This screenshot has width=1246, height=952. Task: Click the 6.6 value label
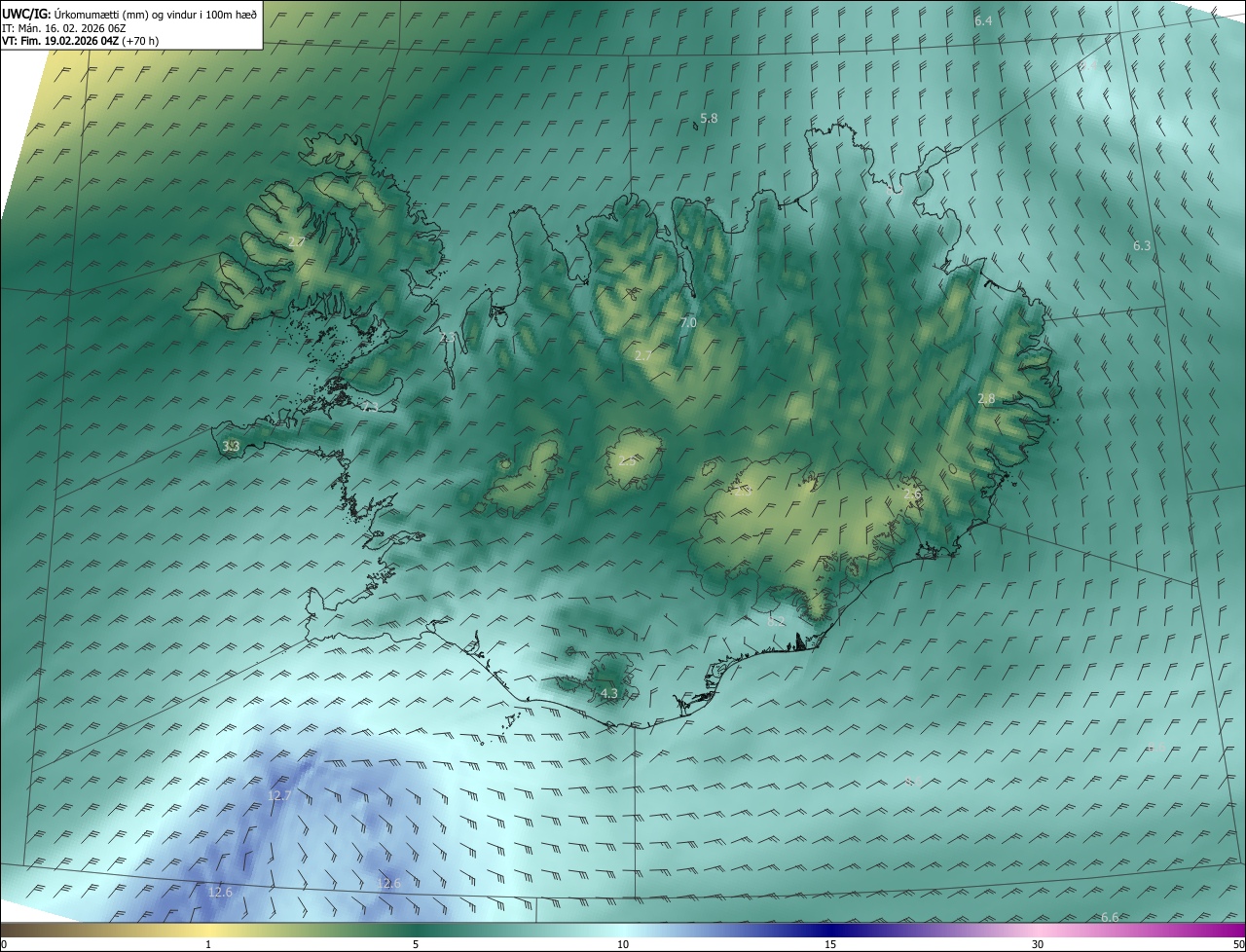[x=1110, y=917]
